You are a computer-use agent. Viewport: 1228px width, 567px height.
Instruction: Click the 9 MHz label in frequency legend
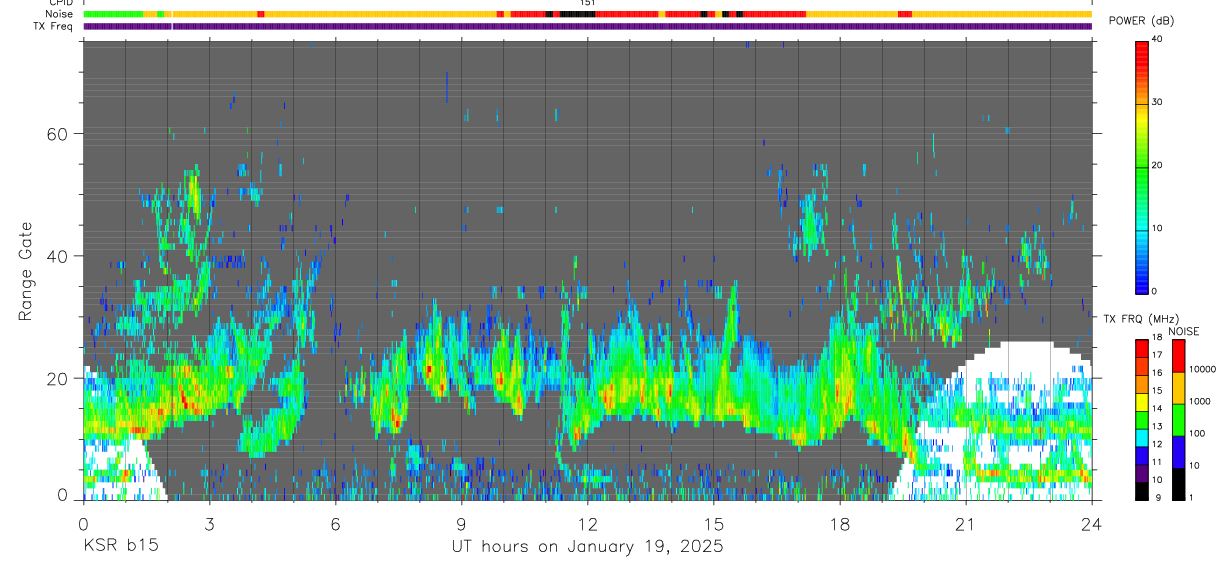[1156, 498]
